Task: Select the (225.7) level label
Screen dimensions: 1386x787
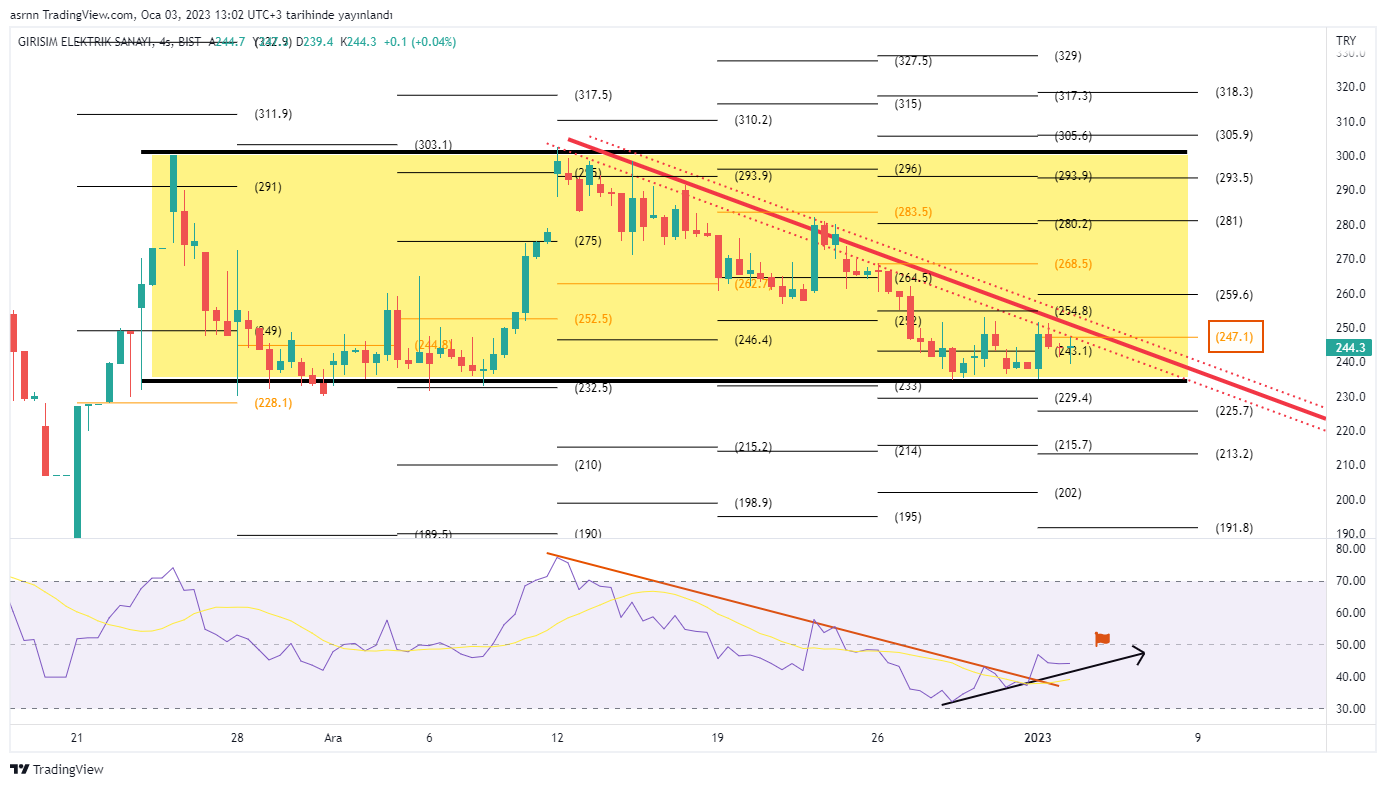Action: (1234, 411)
